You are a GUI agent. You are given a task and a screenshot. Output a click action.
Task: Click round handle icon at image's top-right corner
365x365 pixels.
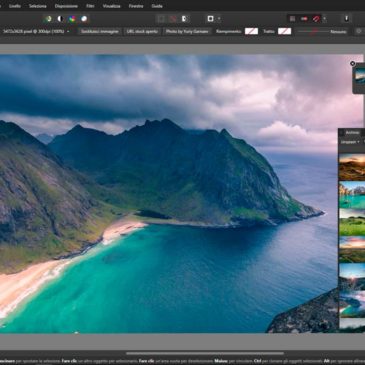click(353, 63)
